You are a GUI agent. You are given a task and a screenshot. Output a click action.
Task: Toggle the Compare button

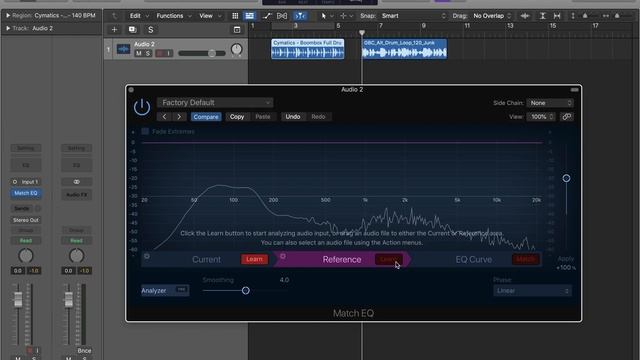click(206, 117)
